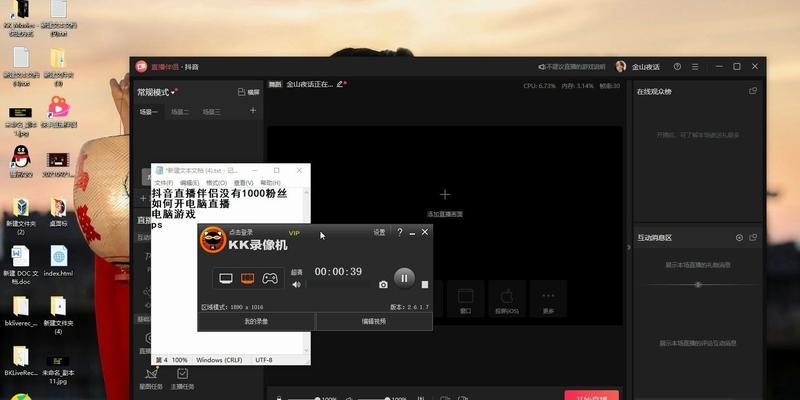Open KK录像机 help question mark

[x=399, y=232]
